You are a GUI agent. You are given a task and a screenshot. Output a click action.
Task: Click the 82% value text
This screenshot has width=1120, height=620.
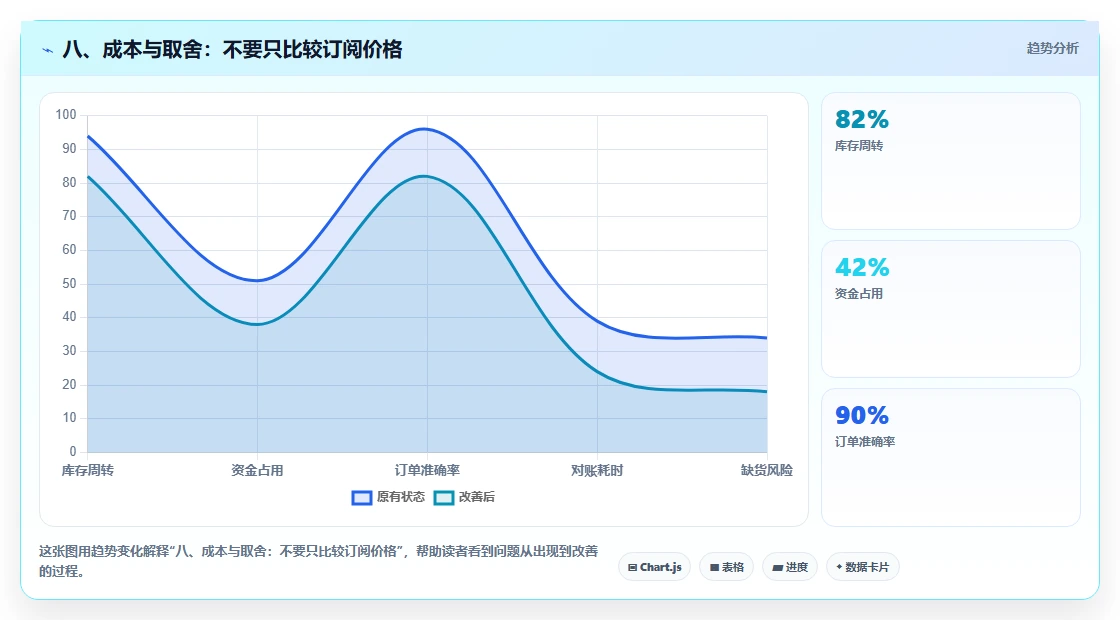coord(861,119)
